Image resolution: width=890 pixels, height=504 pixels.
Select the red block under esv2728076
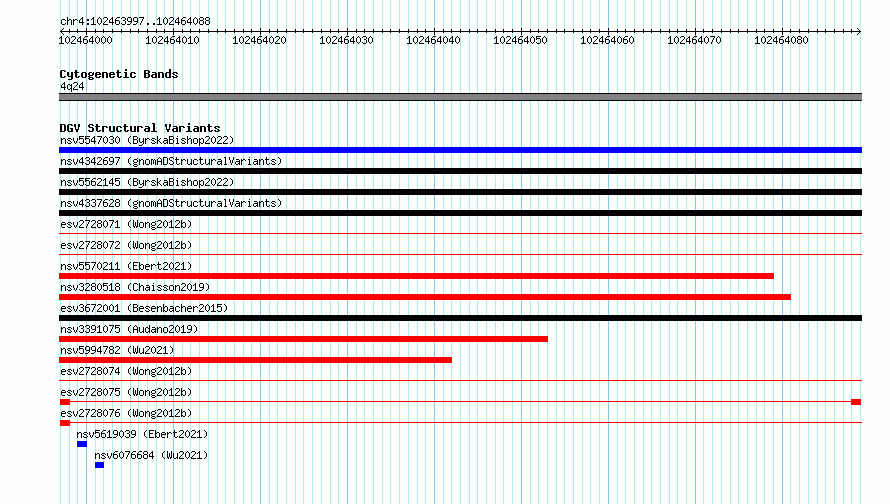coord(65,423)
